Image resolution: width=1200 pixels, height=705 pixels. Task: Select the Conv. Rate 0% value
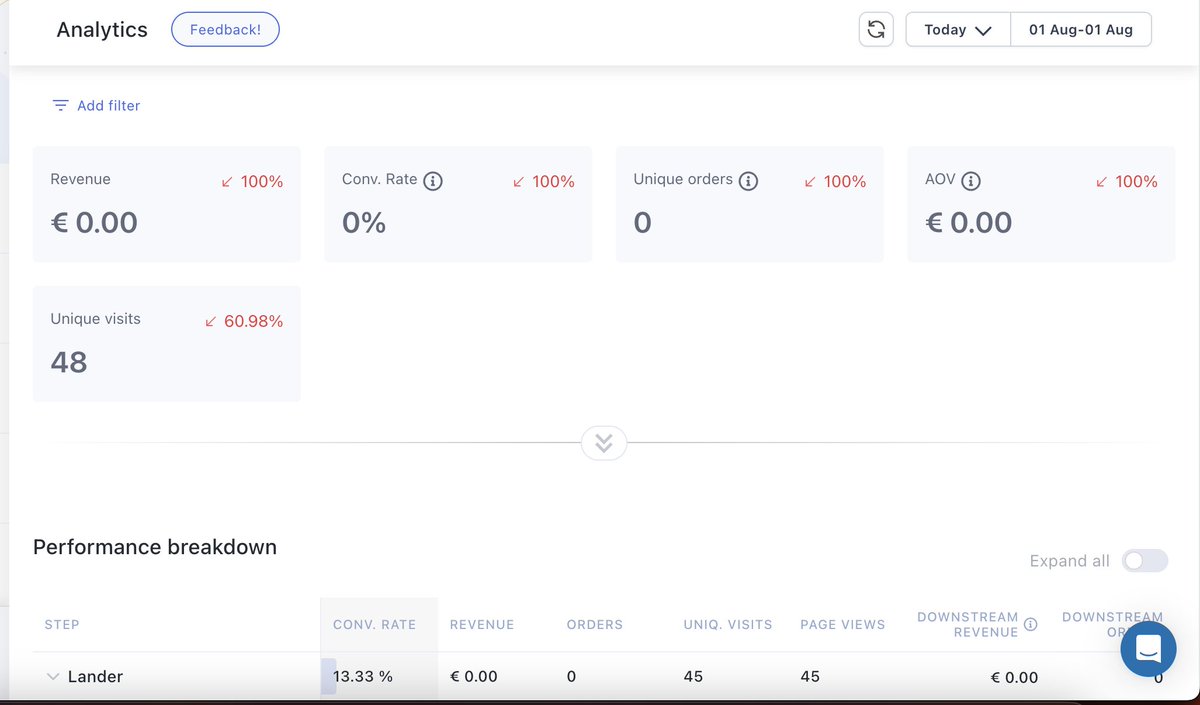[364, 222]
